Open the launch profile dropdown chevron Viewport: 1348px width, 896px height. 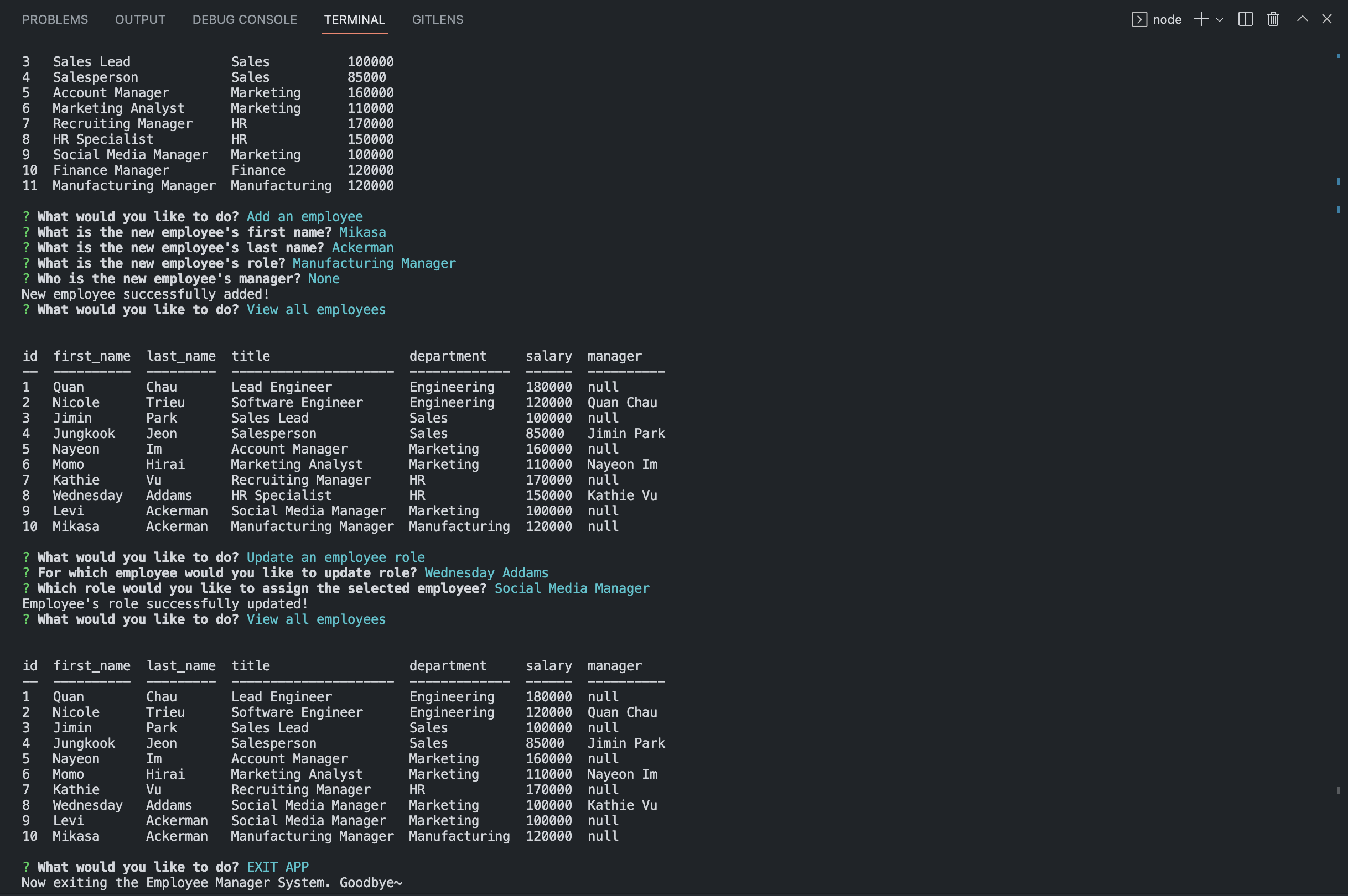tap(1220, 19)
